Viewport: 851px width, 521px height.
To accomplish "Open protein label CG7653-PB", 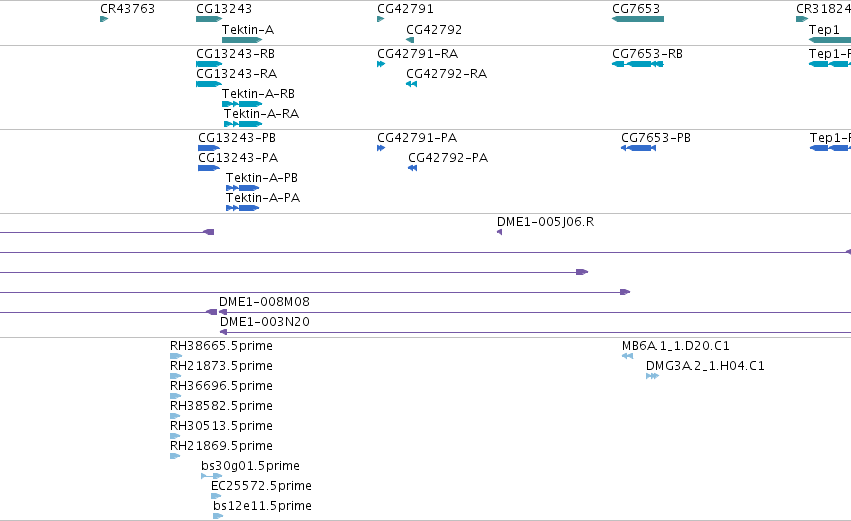I will (x=656, y=138).
